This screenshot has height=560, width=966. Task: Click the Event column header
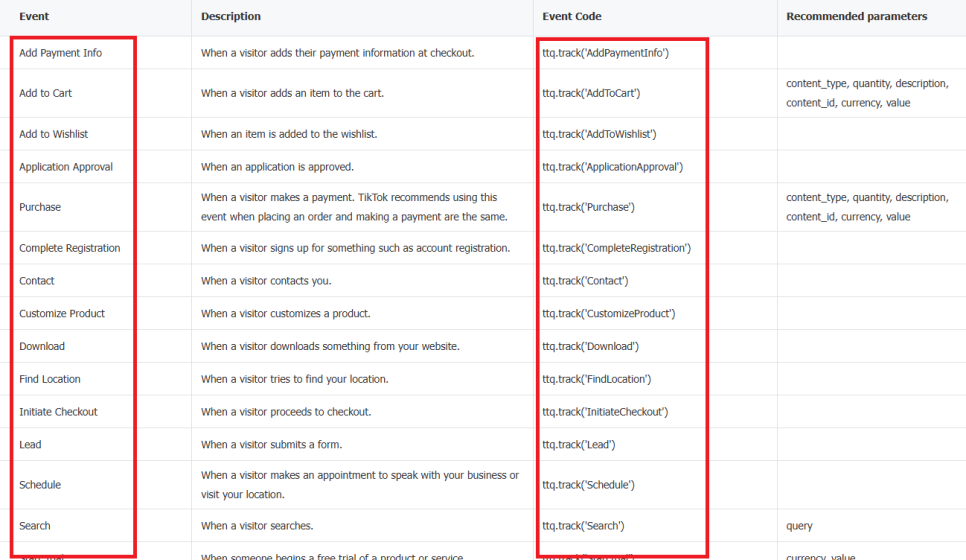pos(34,17)
